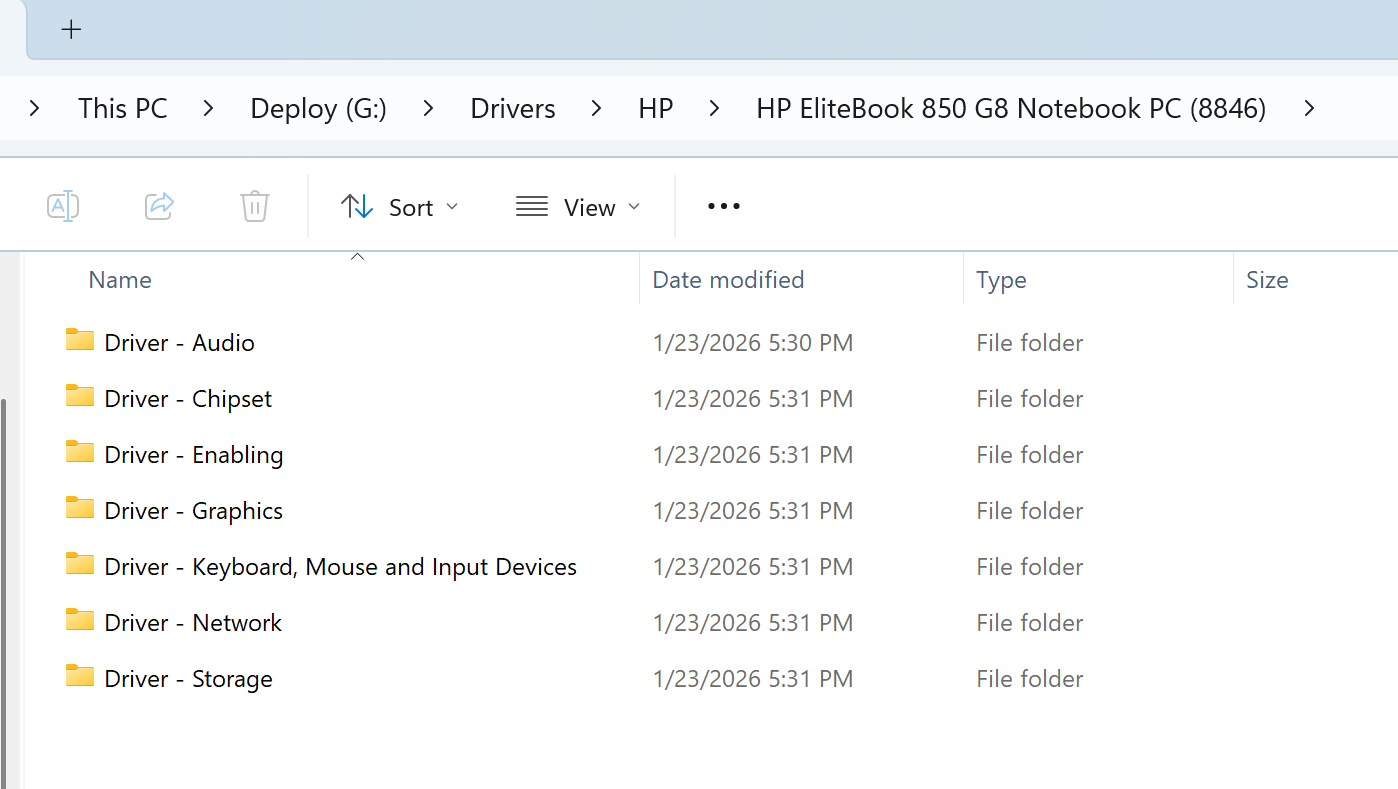Select the Driver - Audio folder icon

pos(80,341)
